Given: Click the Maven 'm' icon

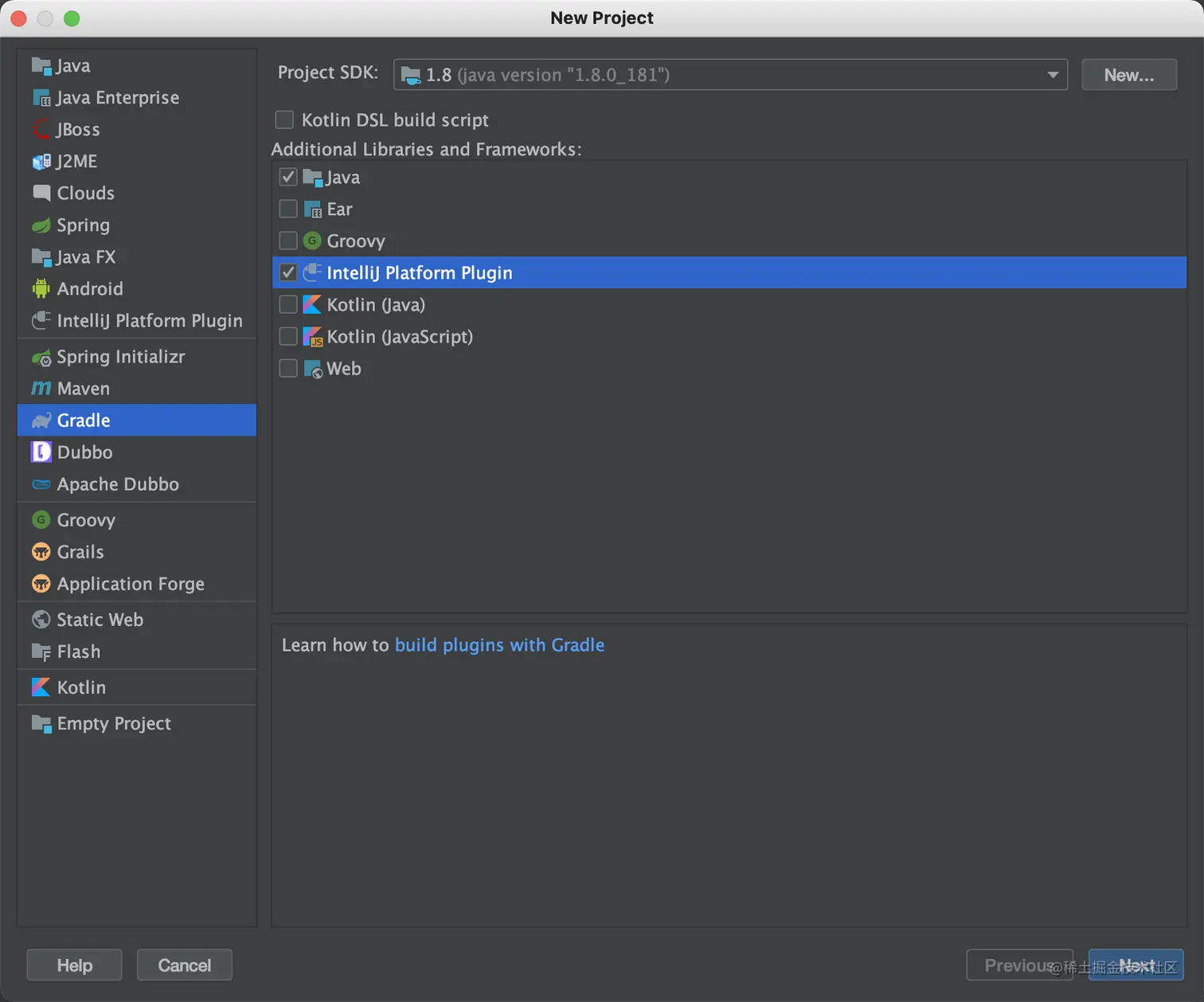Looking at the screenshot, I should pyautogui.click(x=41, y=388).
